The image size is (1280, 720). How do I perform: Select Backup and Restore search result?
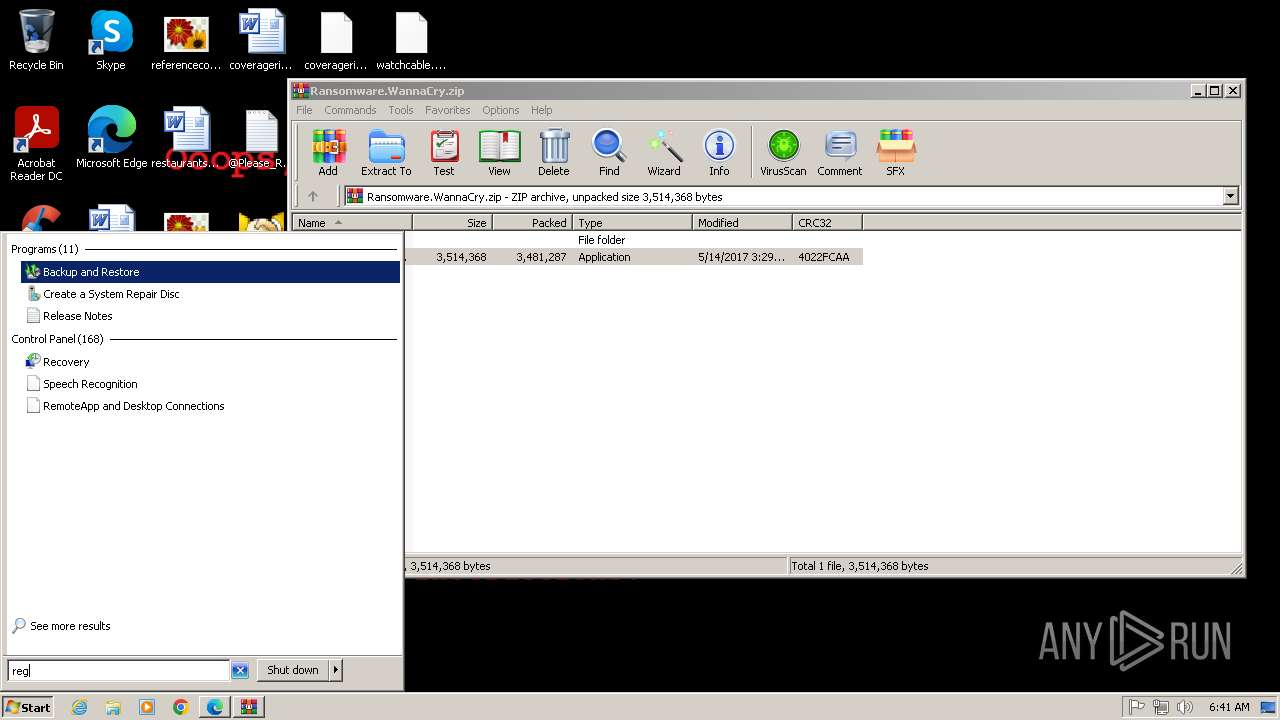210,272
